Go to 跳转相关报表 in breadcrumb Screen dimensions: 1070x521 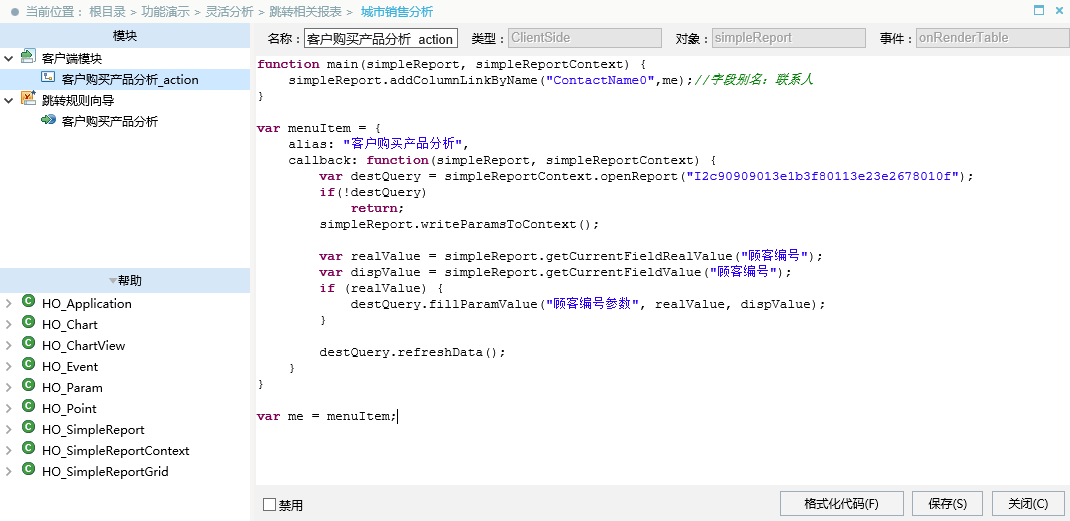point(306,12)
